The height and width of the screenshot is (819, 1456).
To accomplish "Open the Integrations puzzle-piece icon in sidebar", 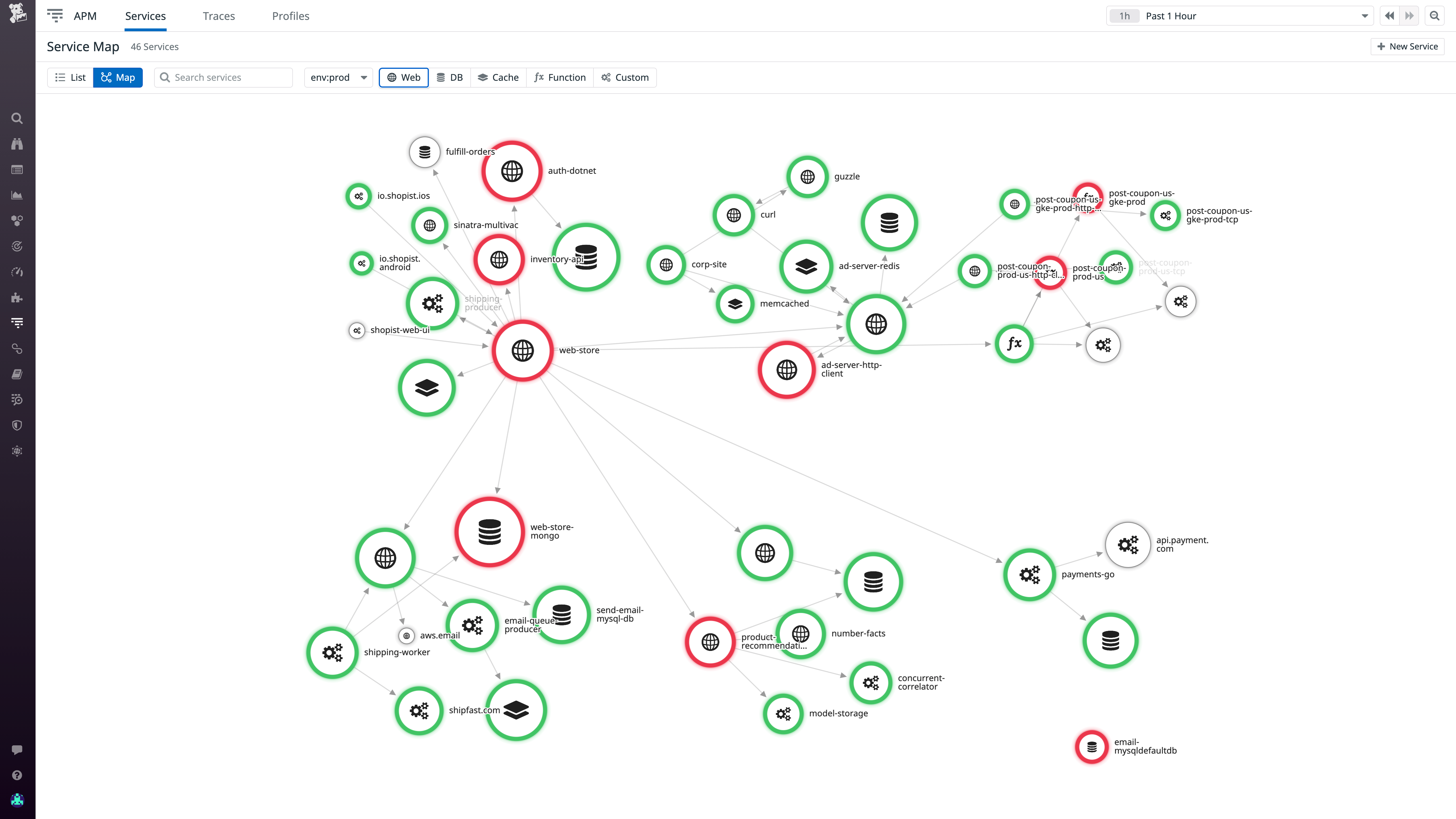I will pos(17,298).
